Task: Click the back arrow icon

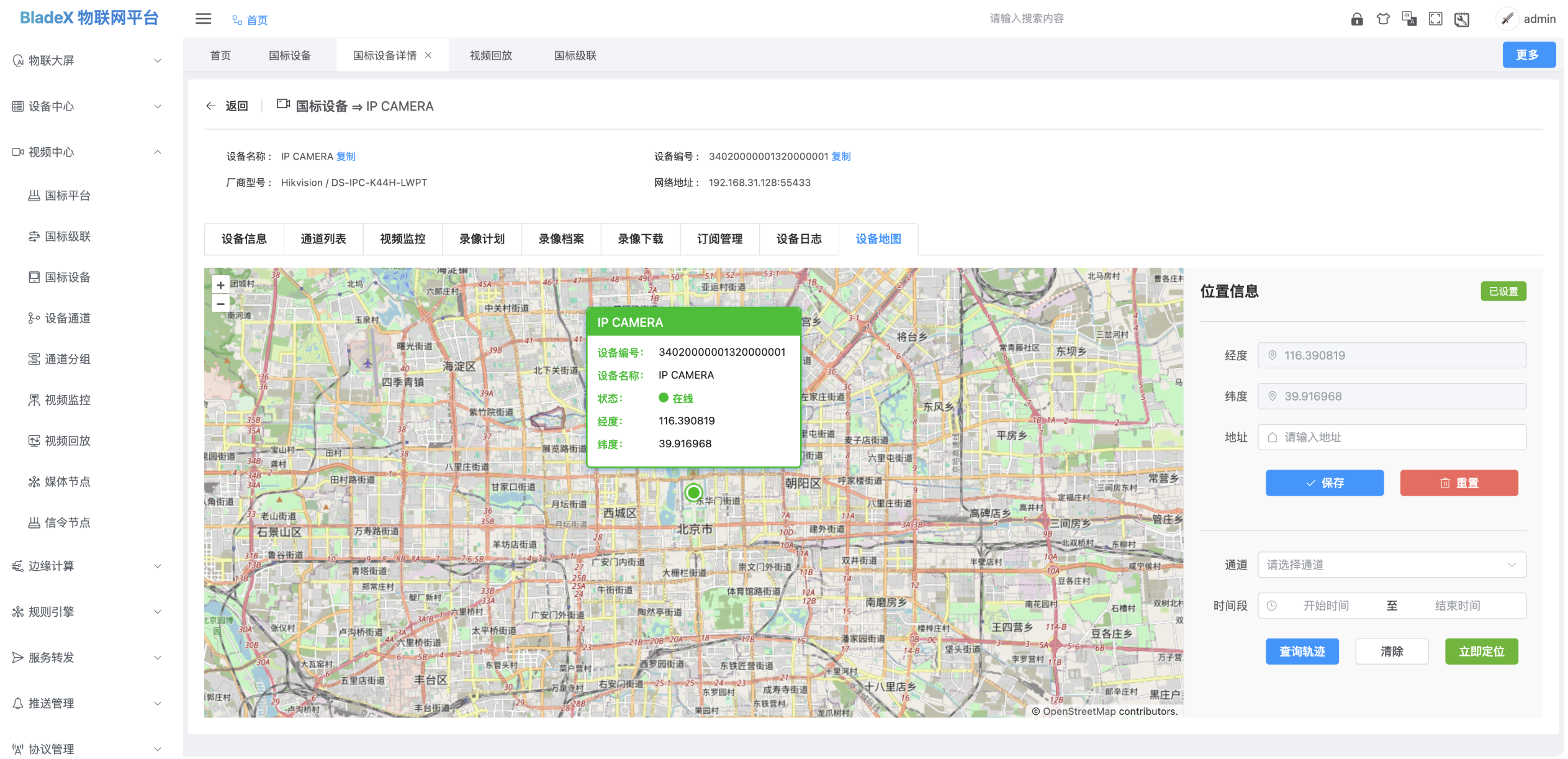Action: (x=211, y=106)
